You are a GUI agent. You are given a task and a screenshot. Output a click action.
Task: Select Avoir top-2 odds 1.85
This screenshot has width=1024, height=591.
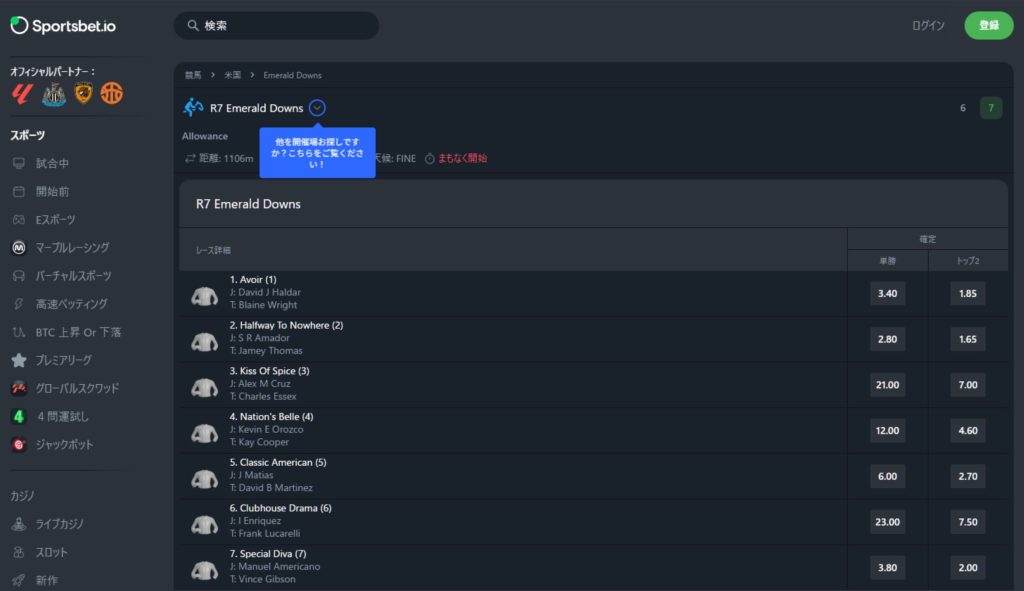point(968,293)
